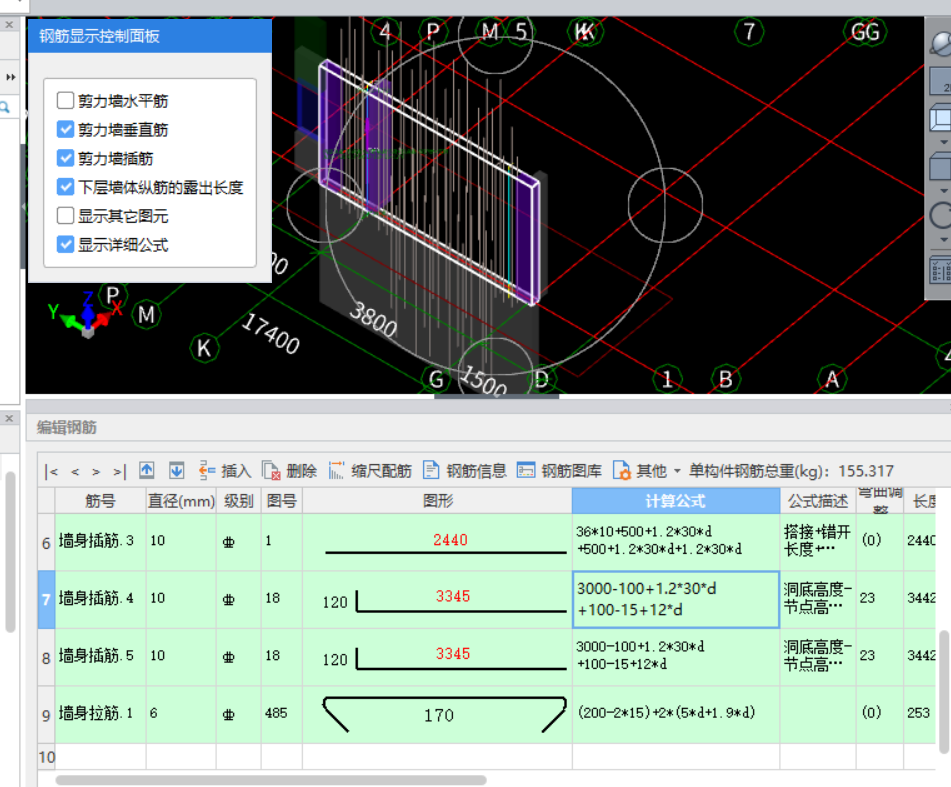Enable 显示其它图元 checkbox
The image size is (951, 787).
click(66, 216)
